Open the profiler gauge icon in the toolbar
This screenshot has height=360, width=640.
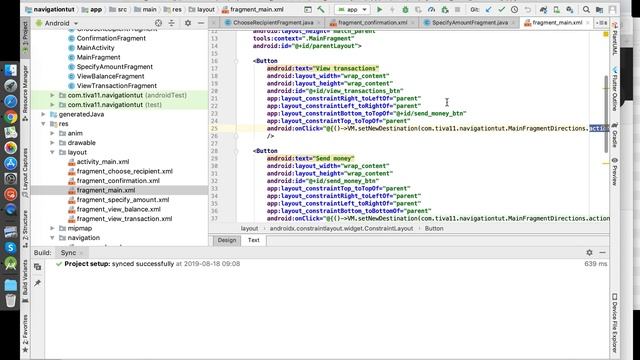431,9
